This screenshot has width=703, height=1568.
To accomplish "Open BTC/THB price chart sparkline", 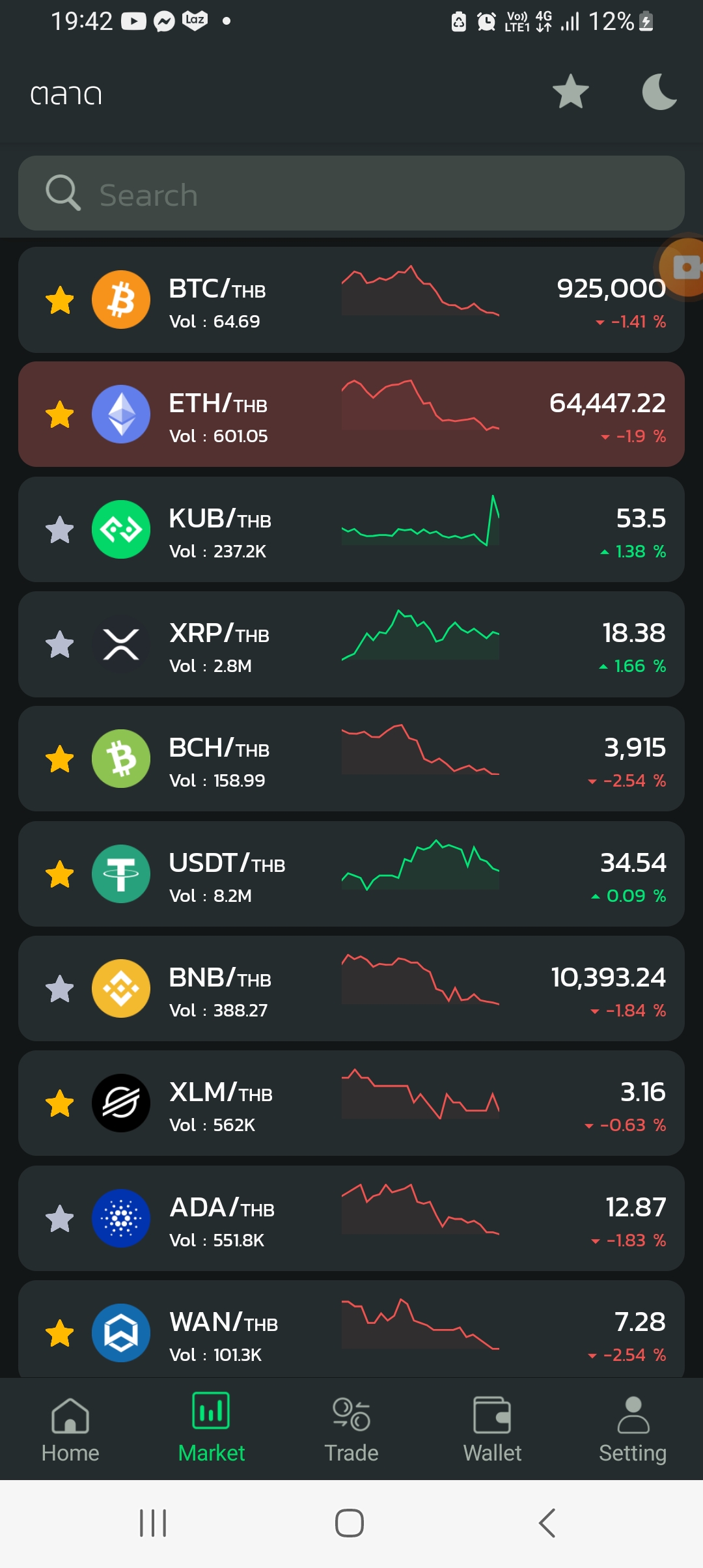I will click(420, 290).
